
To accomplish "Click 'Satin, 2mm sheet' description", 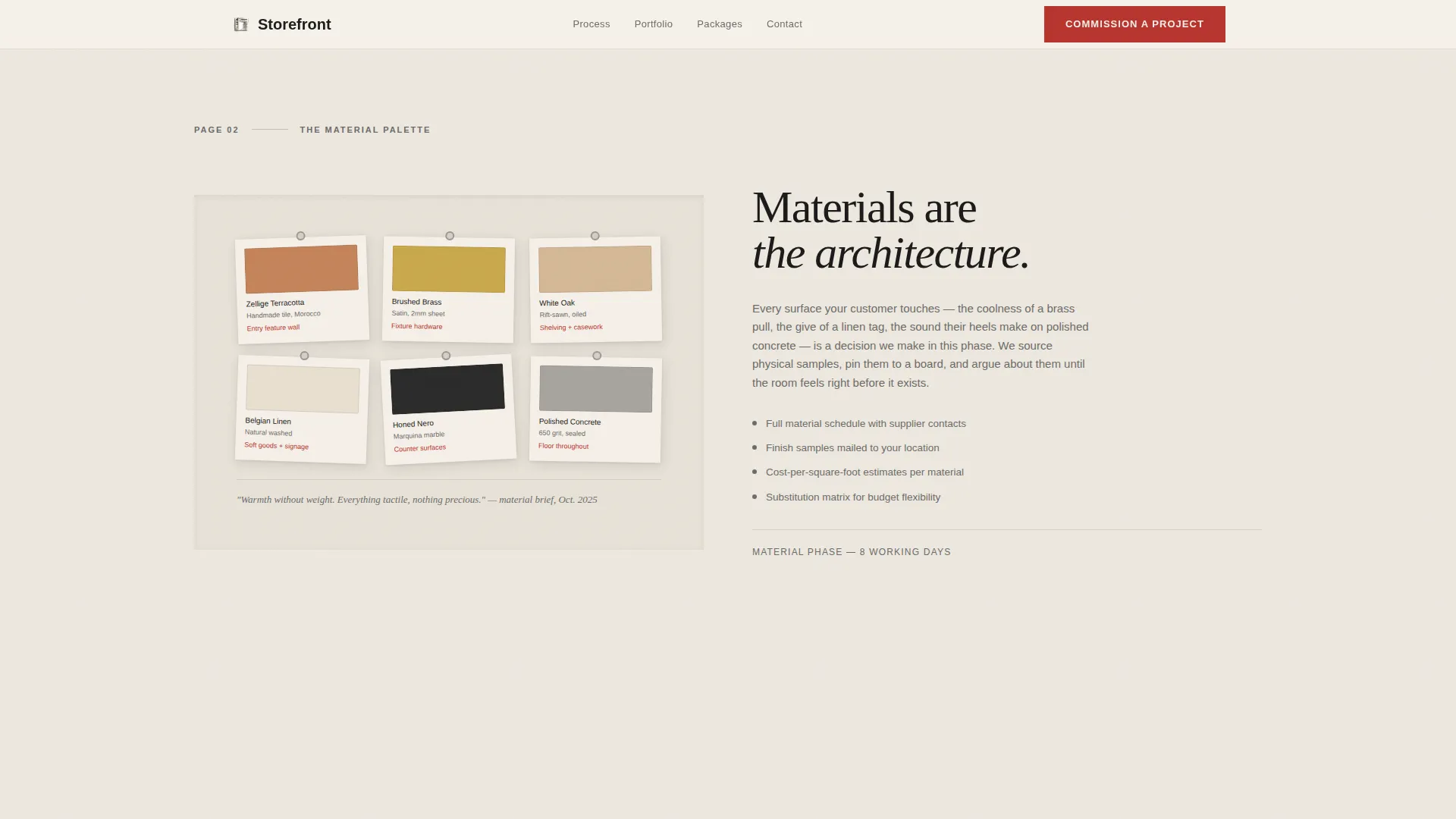I will (x=418, y=313).
